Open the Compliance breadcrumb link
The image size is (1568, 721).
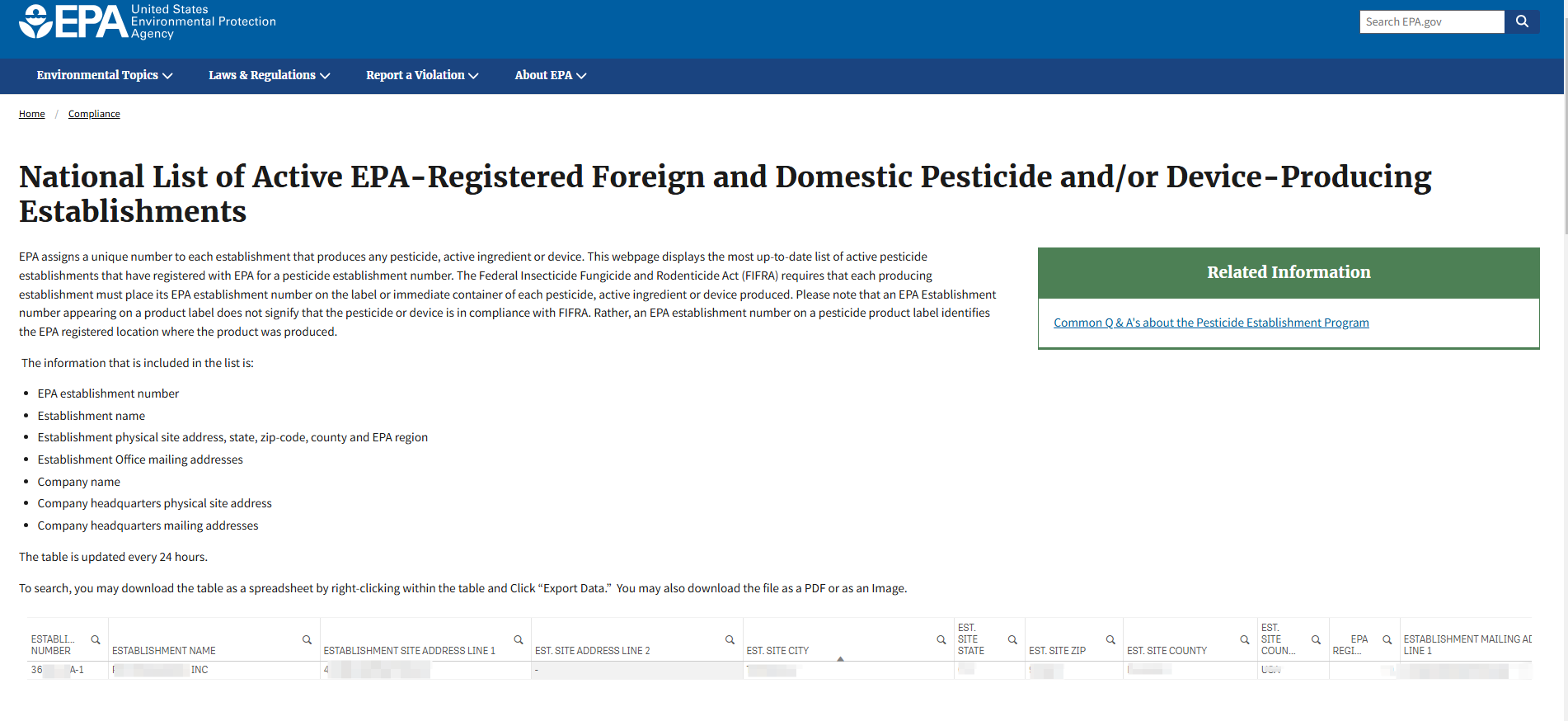pos(94,114)
